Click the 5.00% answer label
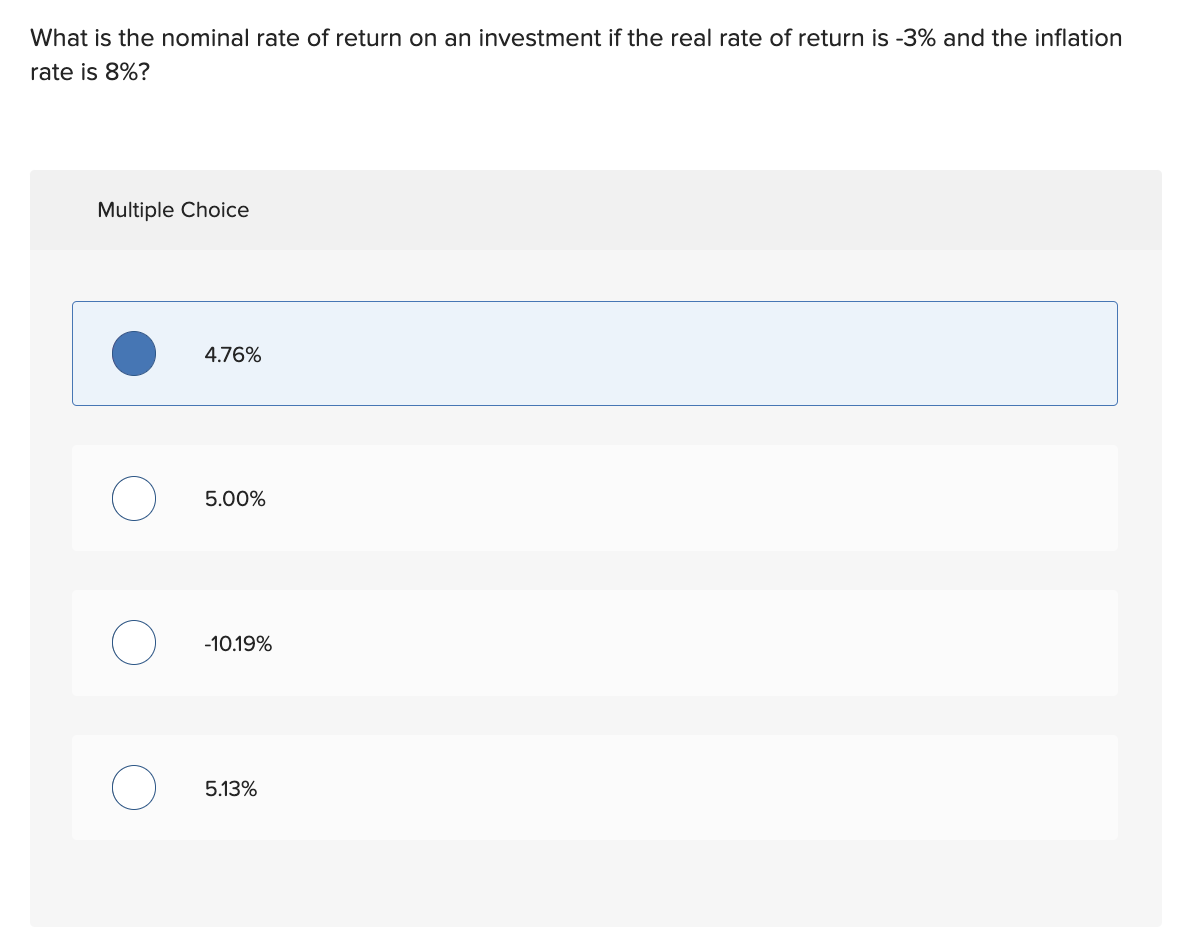This screenshot has width=1190, height=948. point(235,499)
